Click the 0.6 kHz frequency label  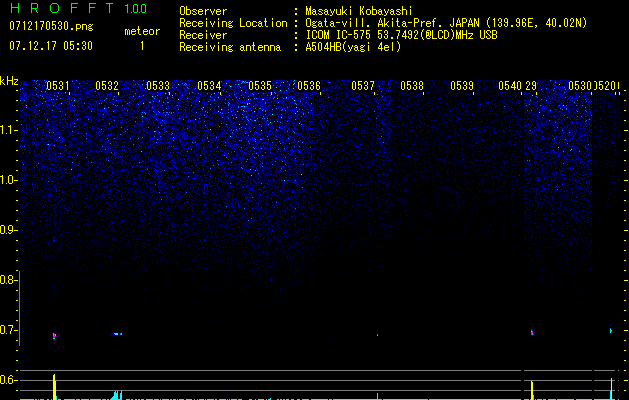point(8,380)
